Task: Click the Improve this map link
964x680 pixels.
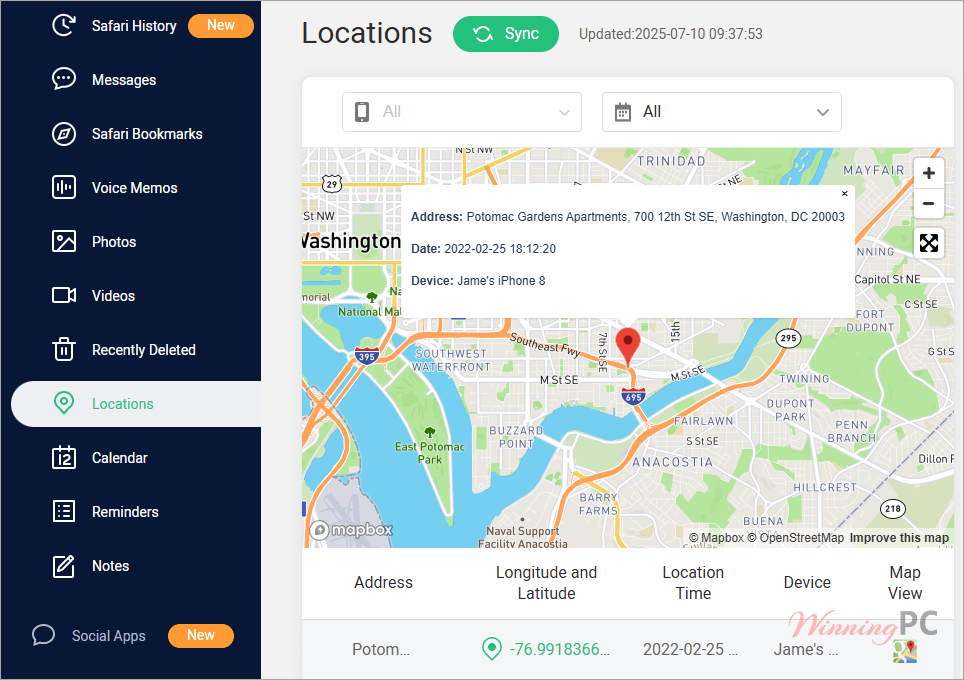Action: pos(899,538)
